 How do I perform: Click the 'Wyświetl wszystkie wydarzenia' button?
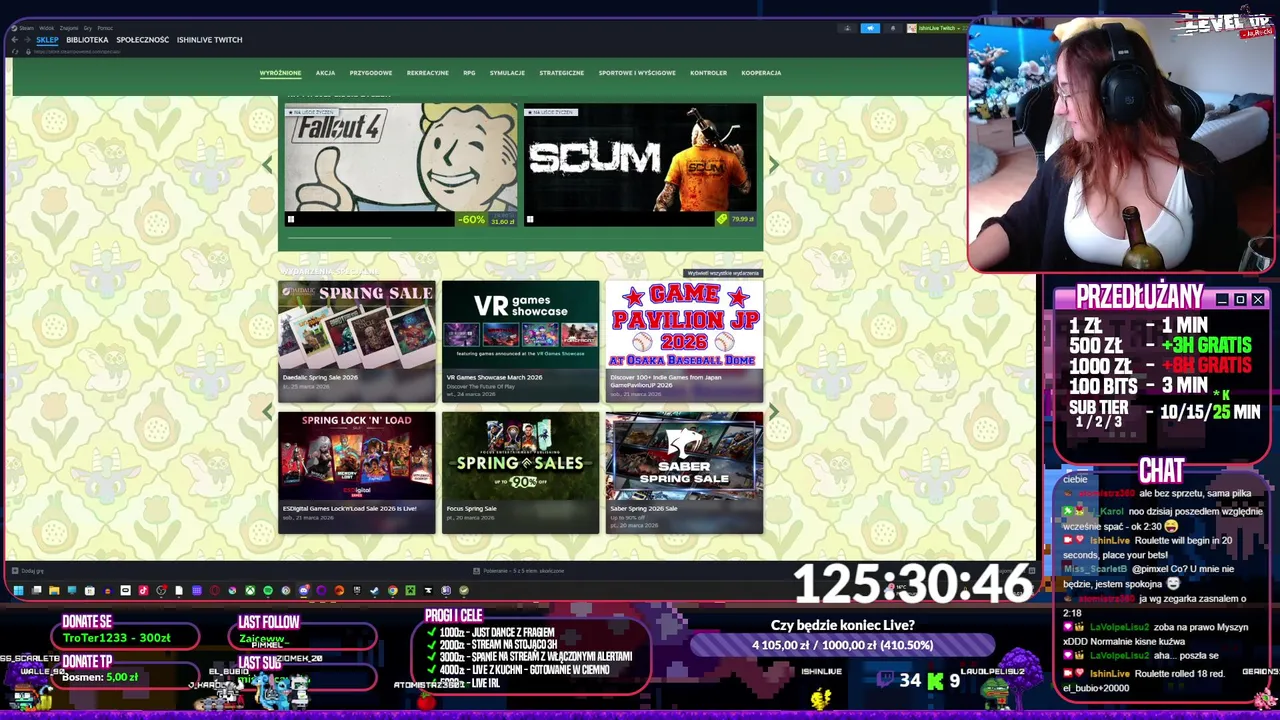click(723, 273)
